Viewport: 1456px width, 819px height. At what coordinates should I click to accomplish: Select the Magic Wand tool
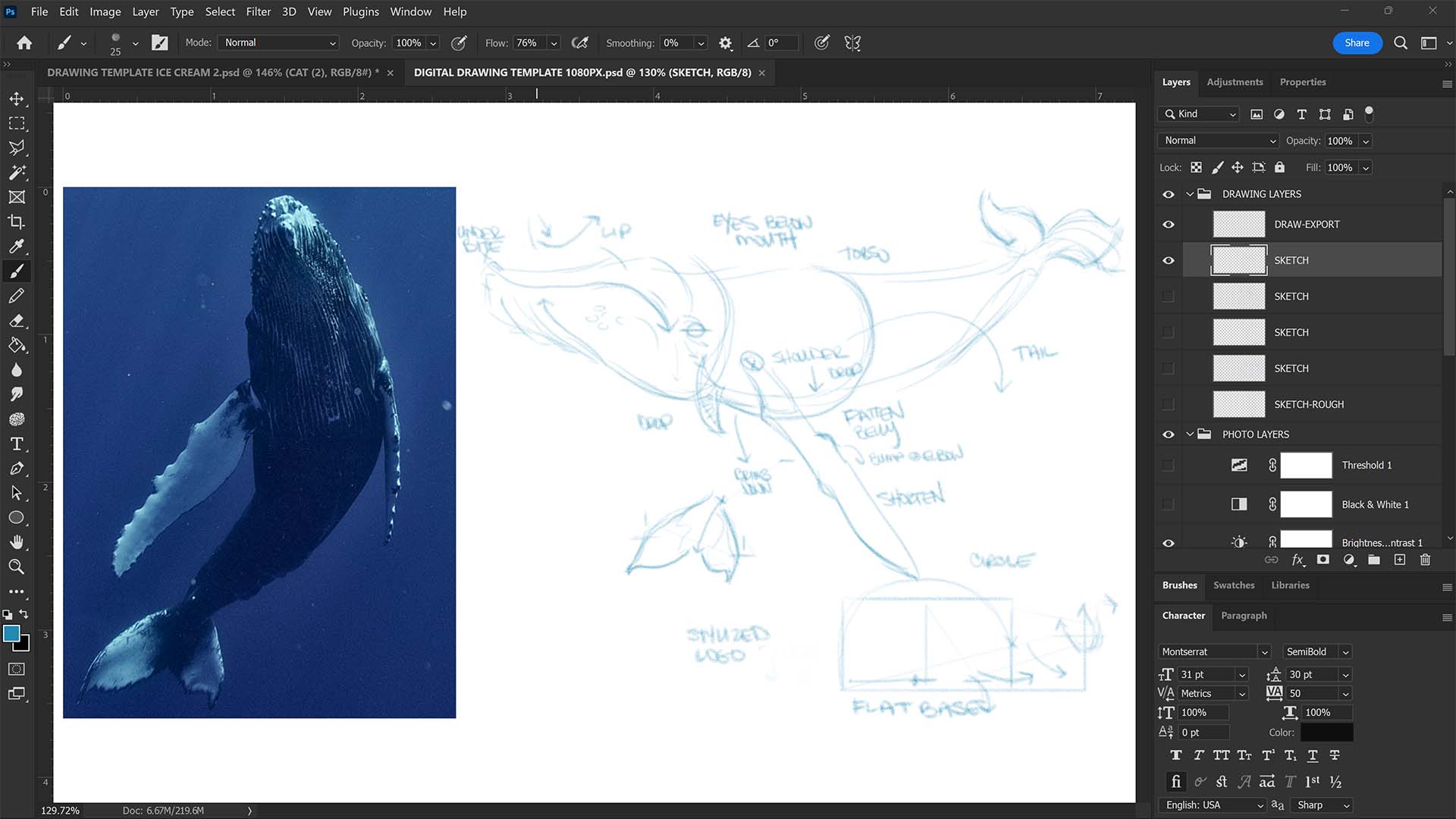pyautogui.click(x=17, y=173)
